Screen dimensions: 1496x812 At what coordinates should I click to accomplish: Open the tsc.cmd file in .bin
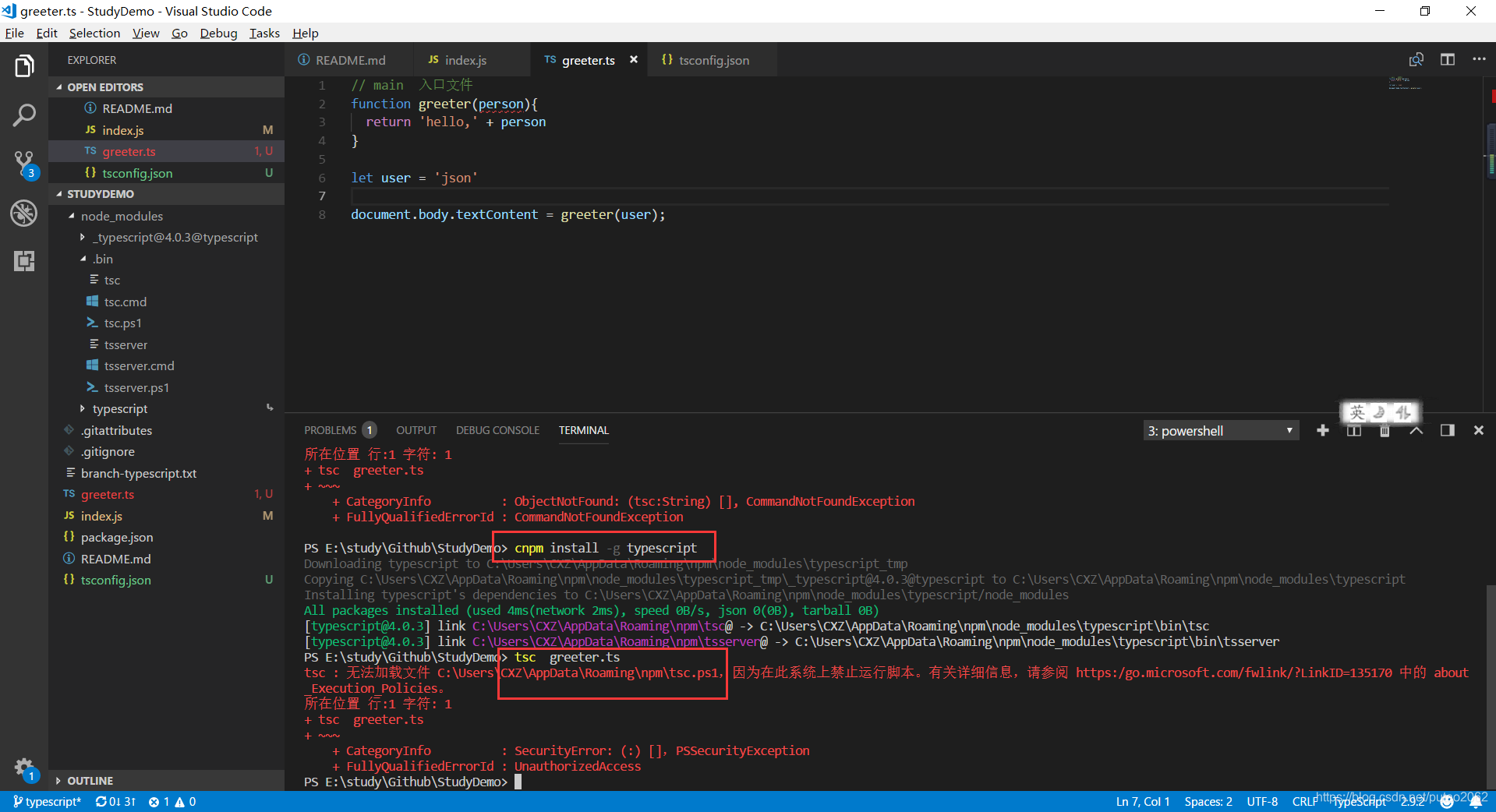point(126,302)
